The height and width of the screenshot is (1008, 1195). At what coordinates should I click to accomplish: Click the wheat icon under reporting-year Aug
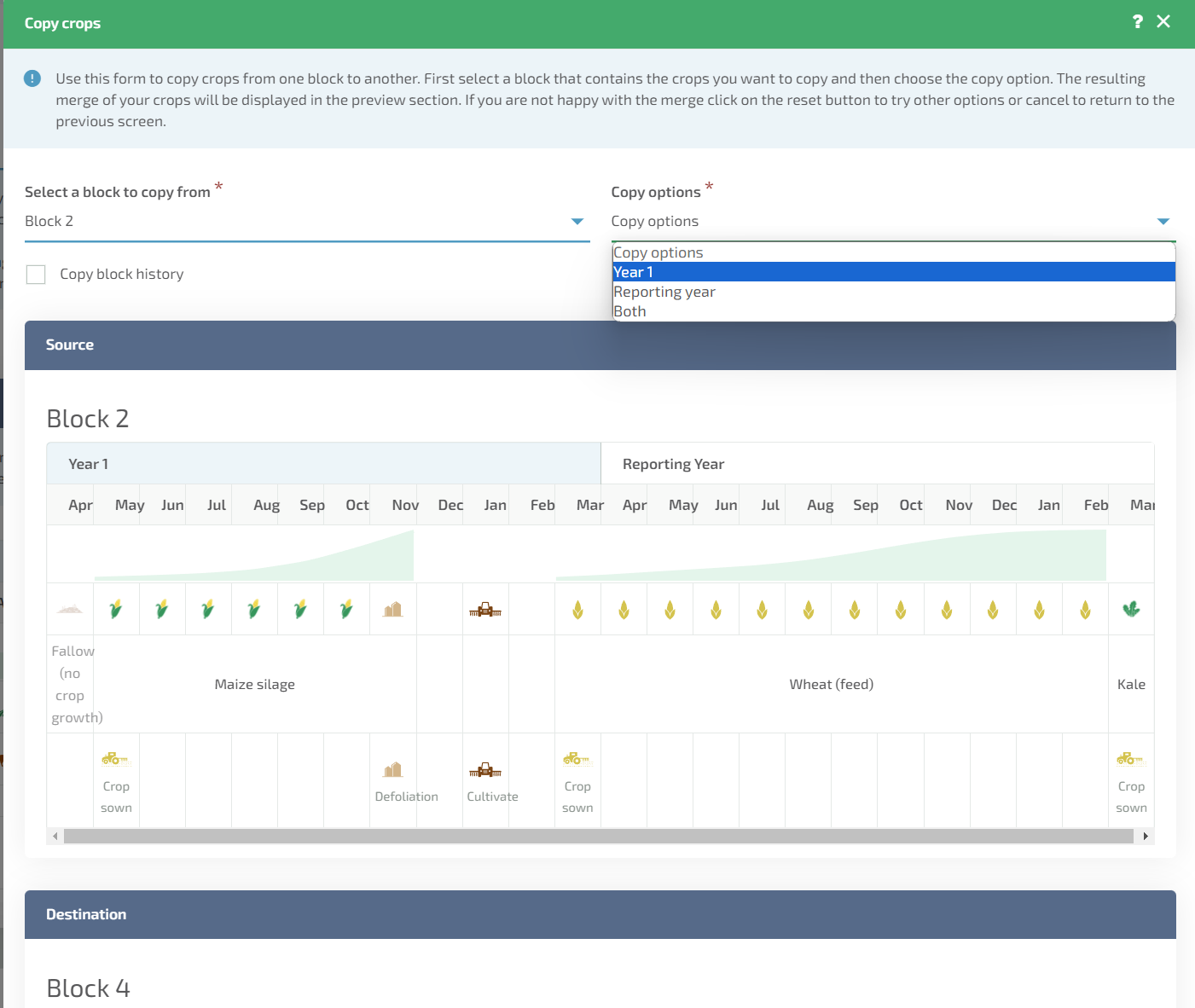809,610
